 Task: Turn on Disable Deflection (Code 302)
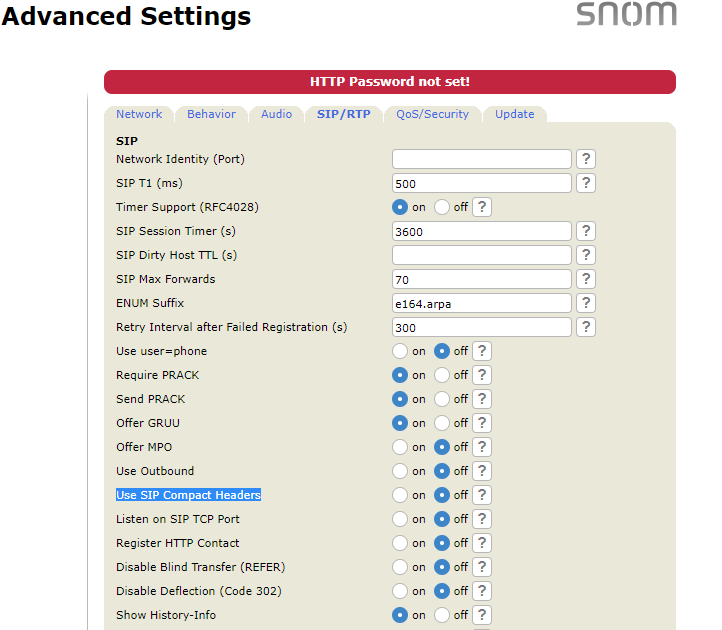click(400, 591)
